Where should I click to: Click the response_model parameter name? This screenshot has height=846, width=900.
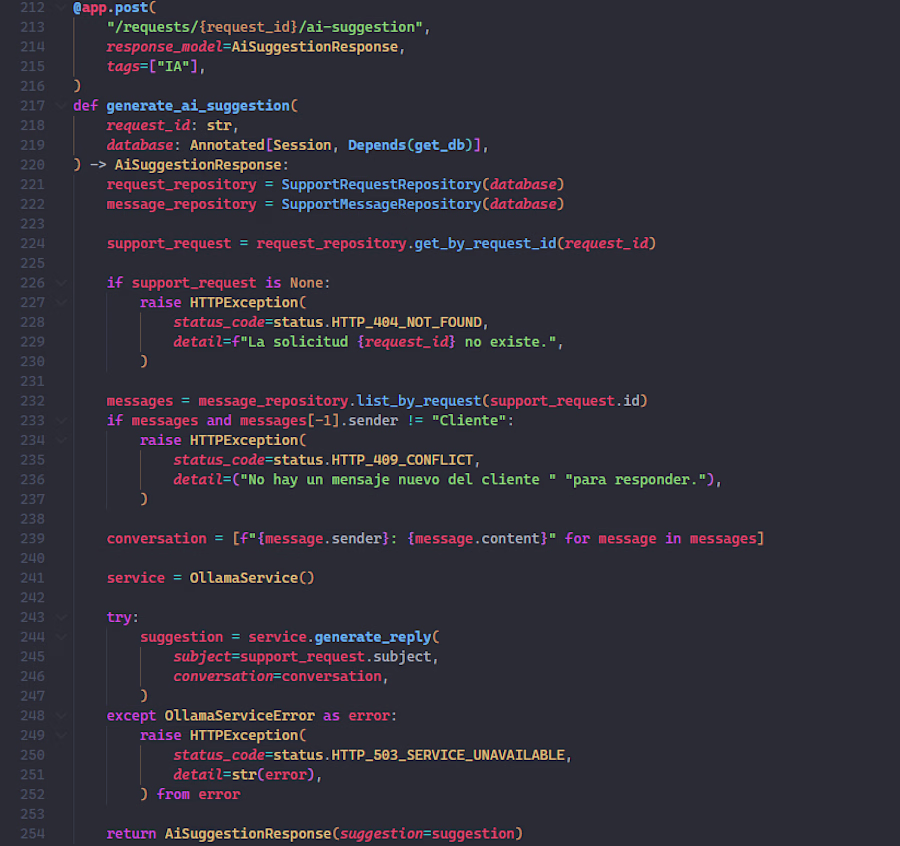click(164, 47)
